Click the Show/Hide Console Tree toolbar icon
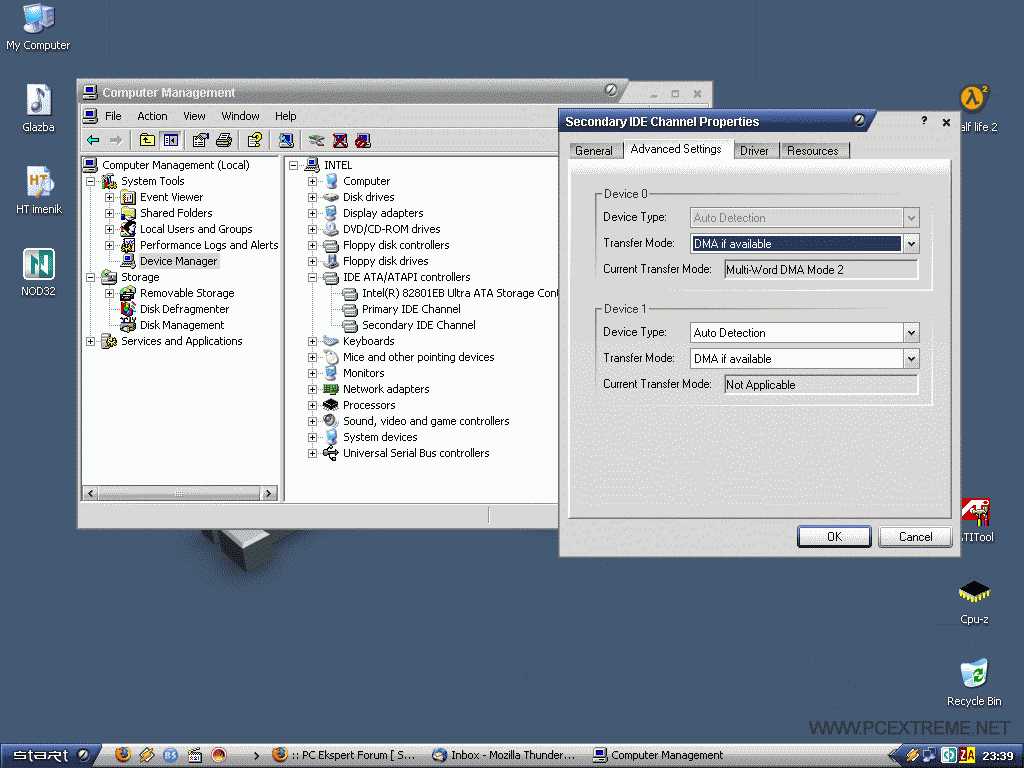1024x768 pixels. (x=170, y=140)
